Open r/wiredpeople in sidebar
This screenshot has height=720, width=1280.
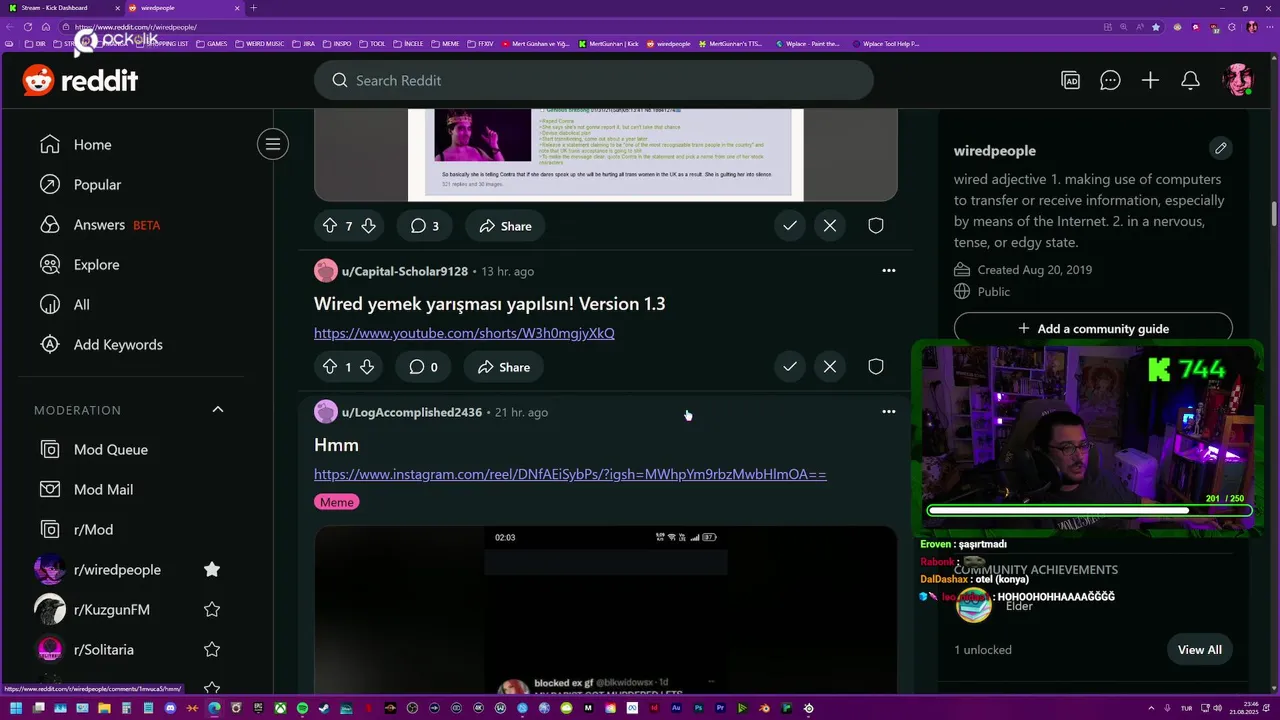(x=117, y=570)
